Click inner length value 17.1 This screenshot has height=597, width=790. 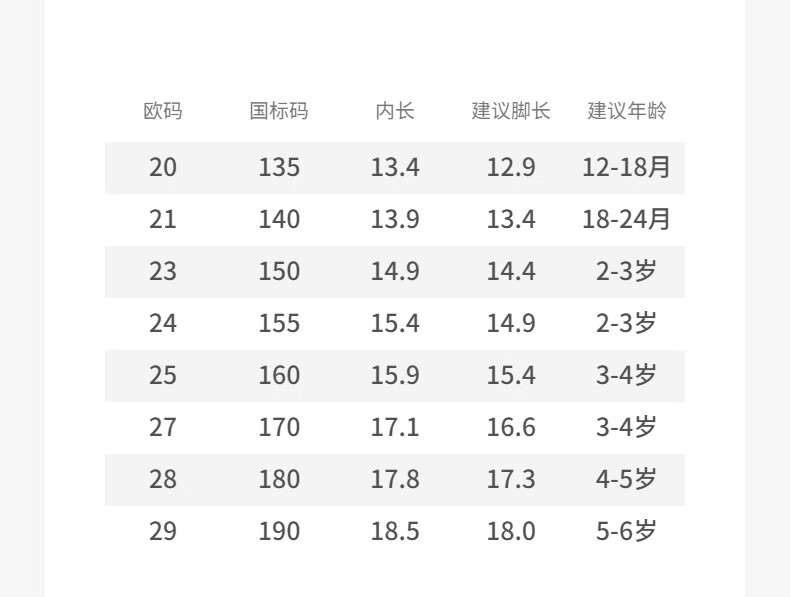point(395,427)
